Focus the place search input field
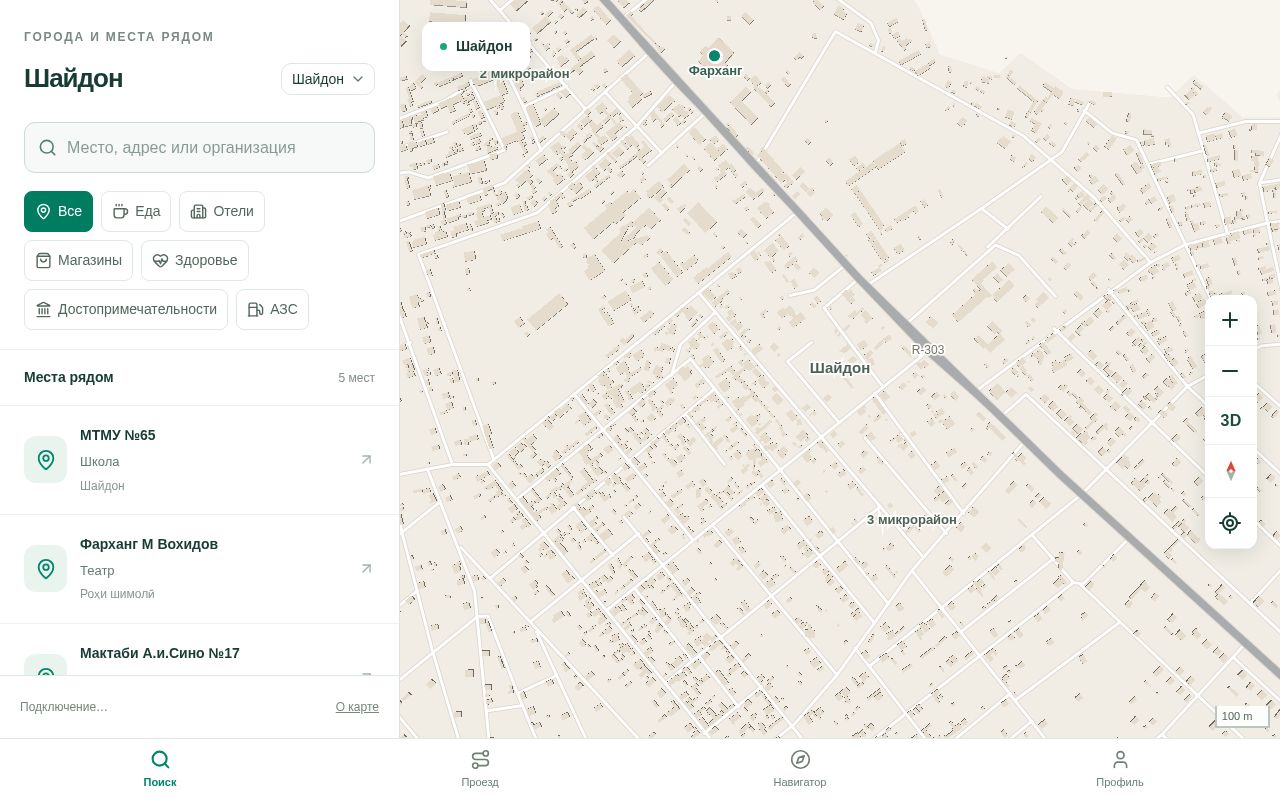 point(199,148)
